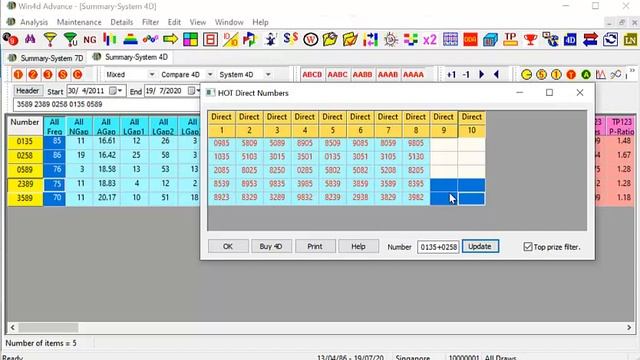Click the yellow right-arrow toolbar icon
640x360 pixels.
170,40
